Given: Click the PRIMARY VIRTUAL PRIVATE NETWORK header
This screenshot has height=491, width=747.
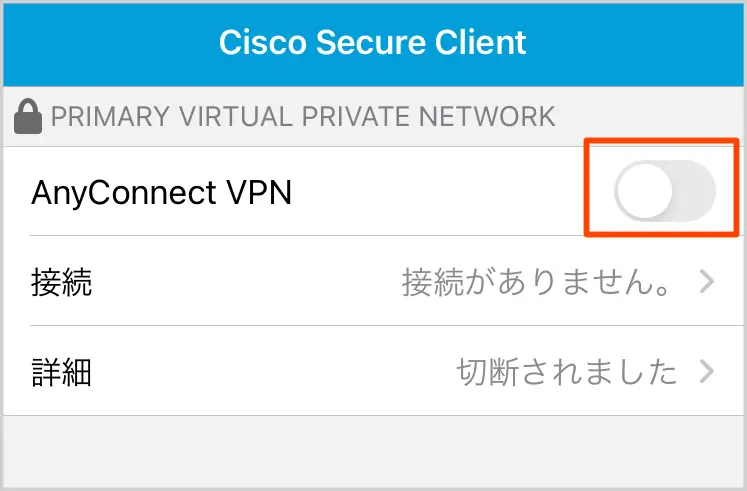Looking at the screenshot, I should point(302,117).
